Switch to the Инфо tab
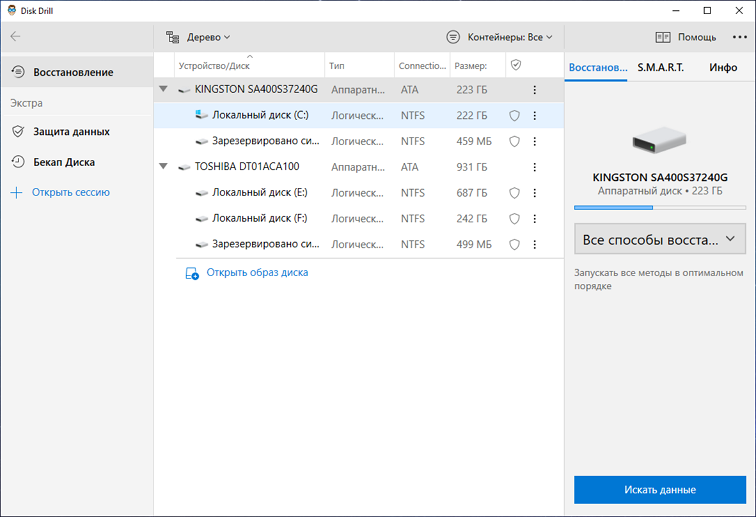 [x=723, y=68]
